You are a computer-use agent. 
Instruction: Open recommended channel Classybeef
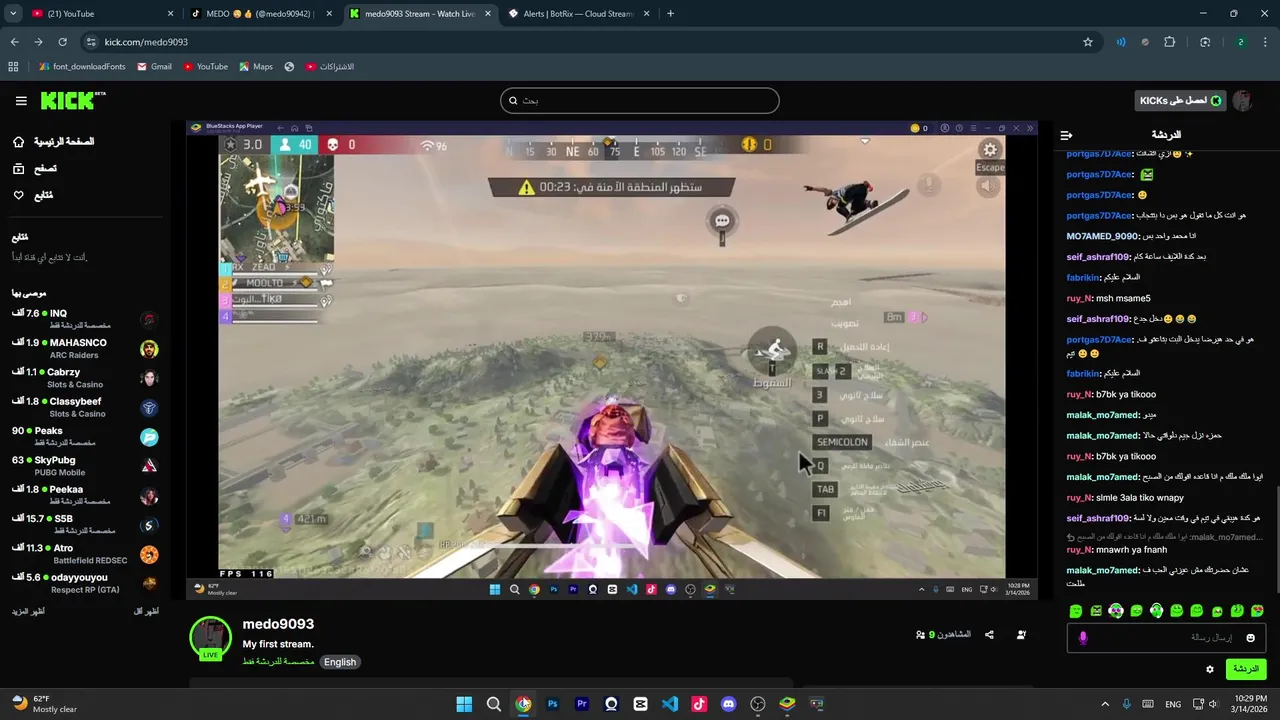pyautogui.click(x=85, y=407)
